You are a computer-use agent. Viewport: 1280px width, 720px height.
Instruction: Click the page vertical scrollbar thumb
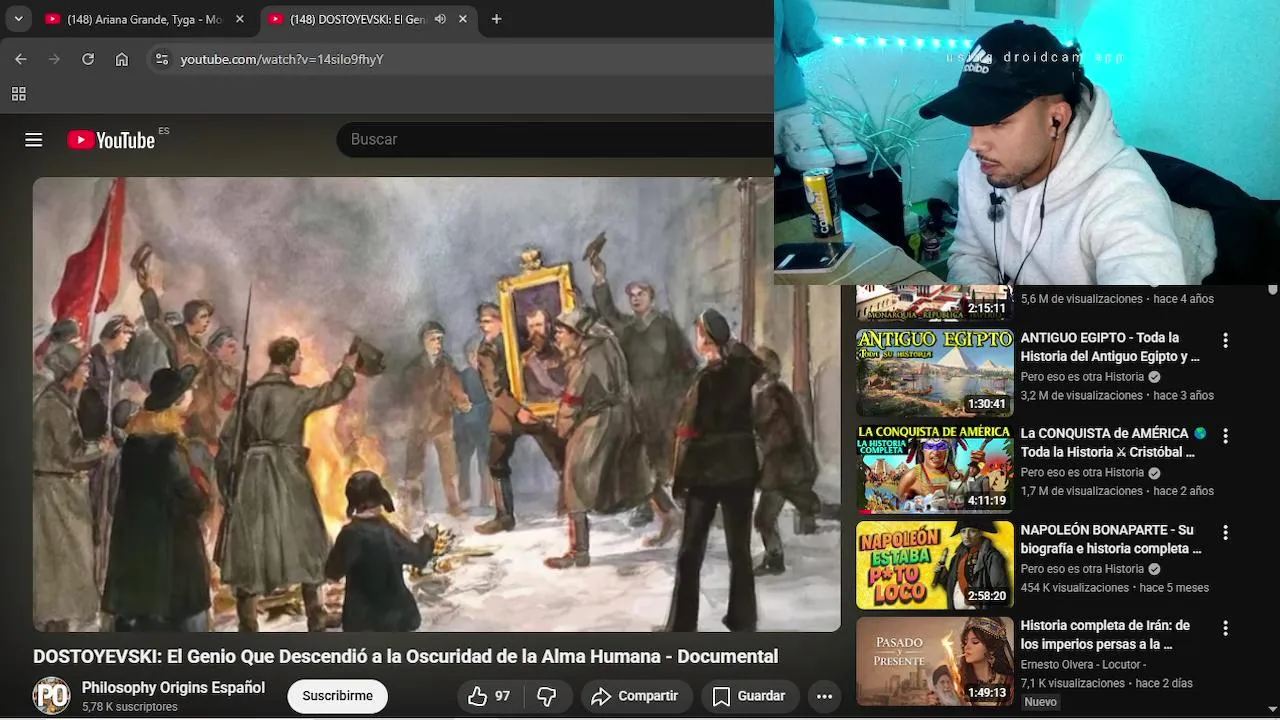click(1272, 291)
